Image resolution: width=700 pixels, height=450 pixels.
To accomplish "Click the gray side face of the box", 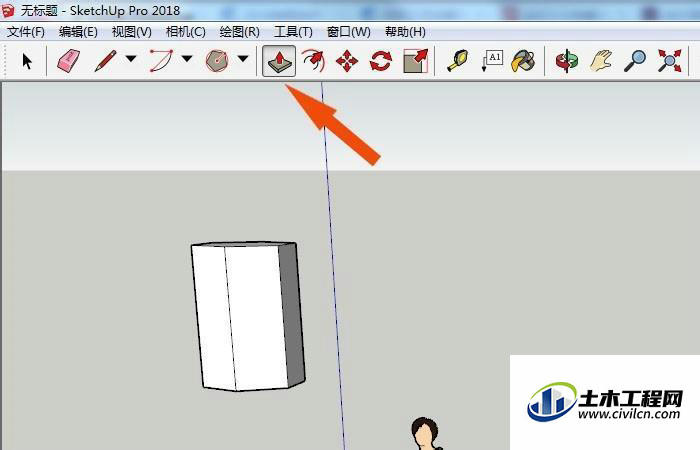I will [x=292, y=315].
